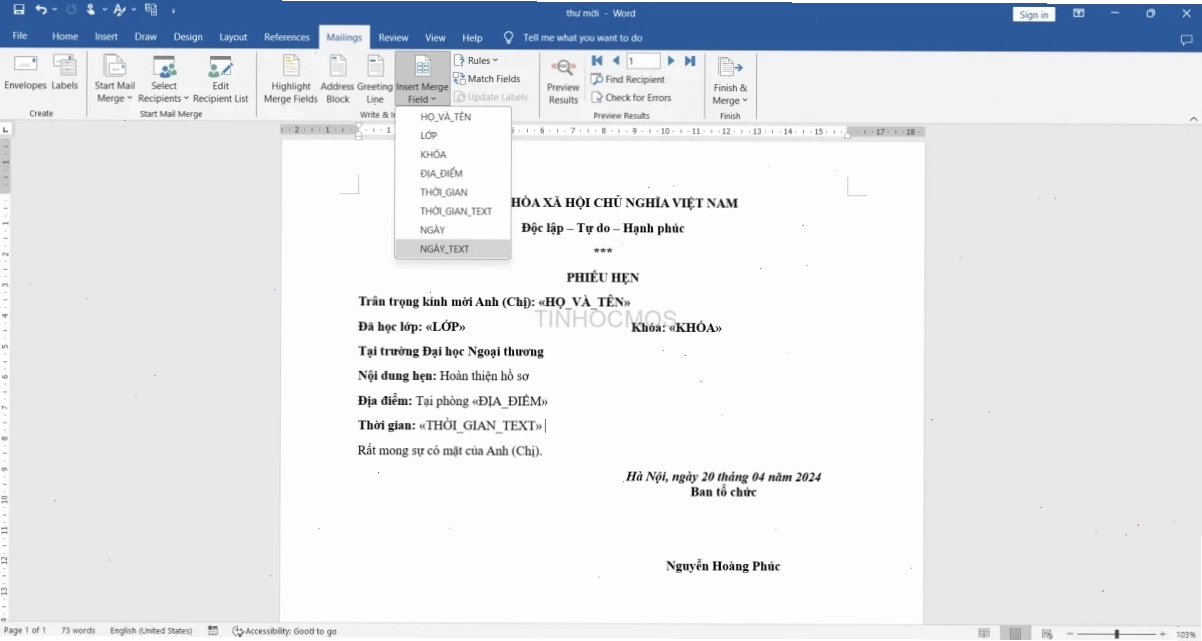Switch to Print Layout view icon
1202x641 pixels.
click(x=1016, y=632)
